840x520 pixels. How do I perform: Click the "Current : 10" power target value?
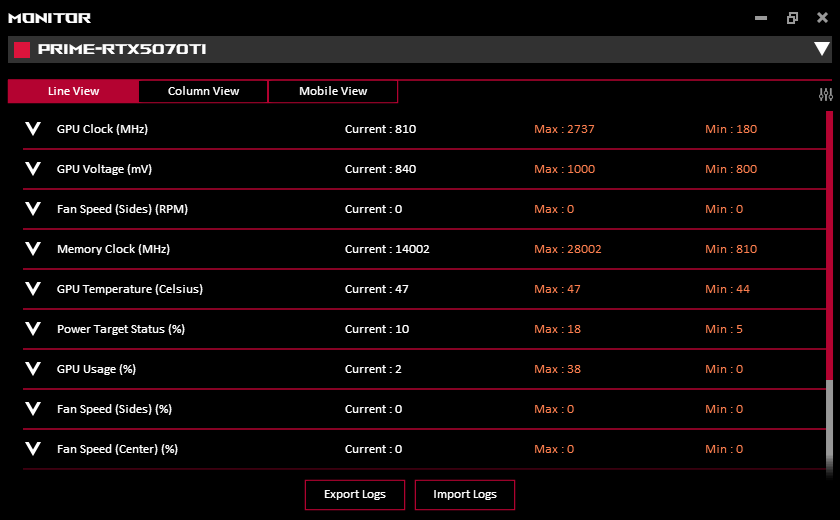click(x=377, y=329)
